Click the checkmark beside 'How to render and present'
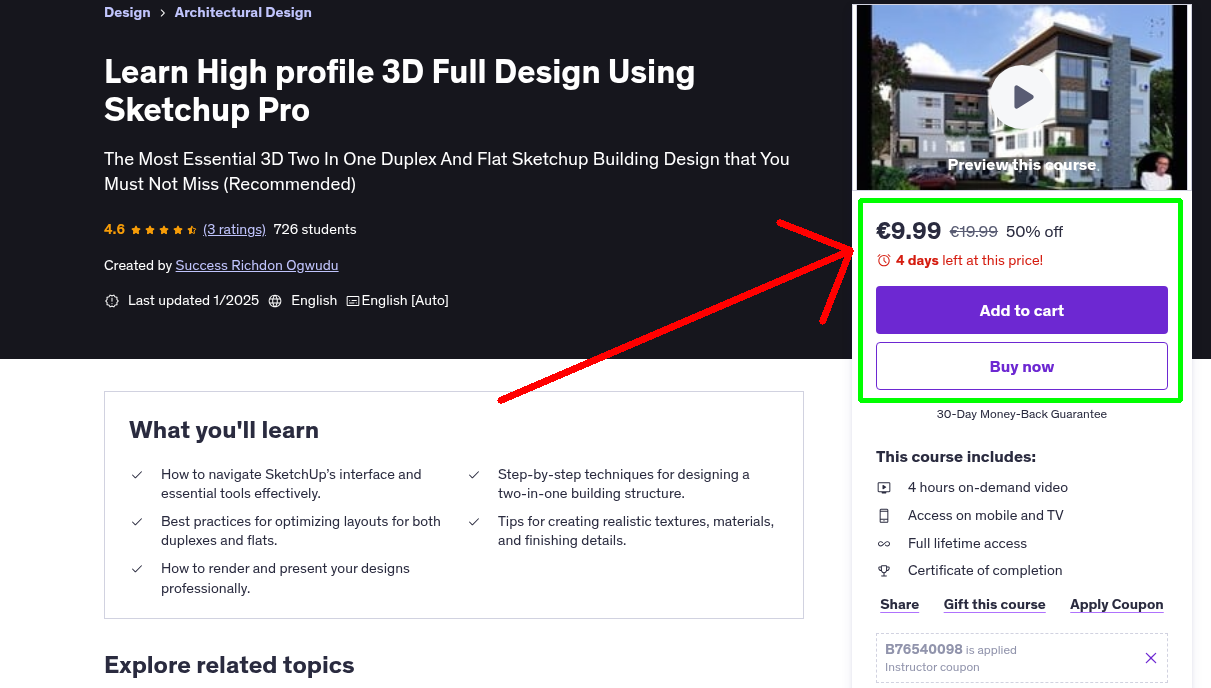Screen dimensions: 1211x688 pos(137,569)
